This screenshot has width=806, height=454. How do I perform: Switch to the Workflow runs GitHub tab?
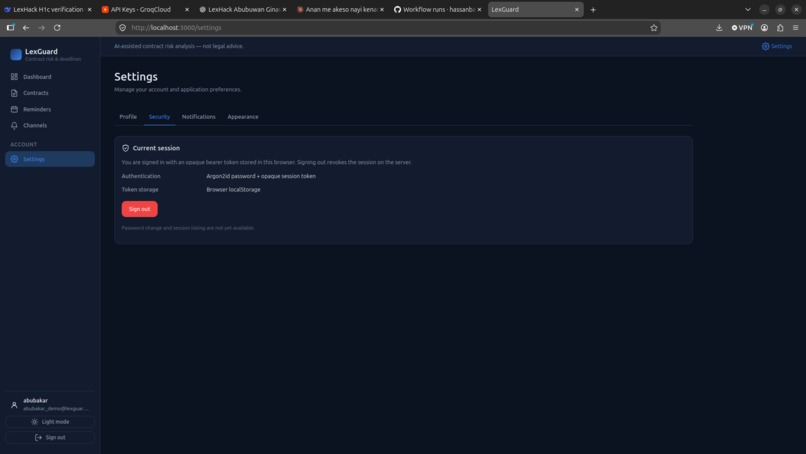point(437,9)
